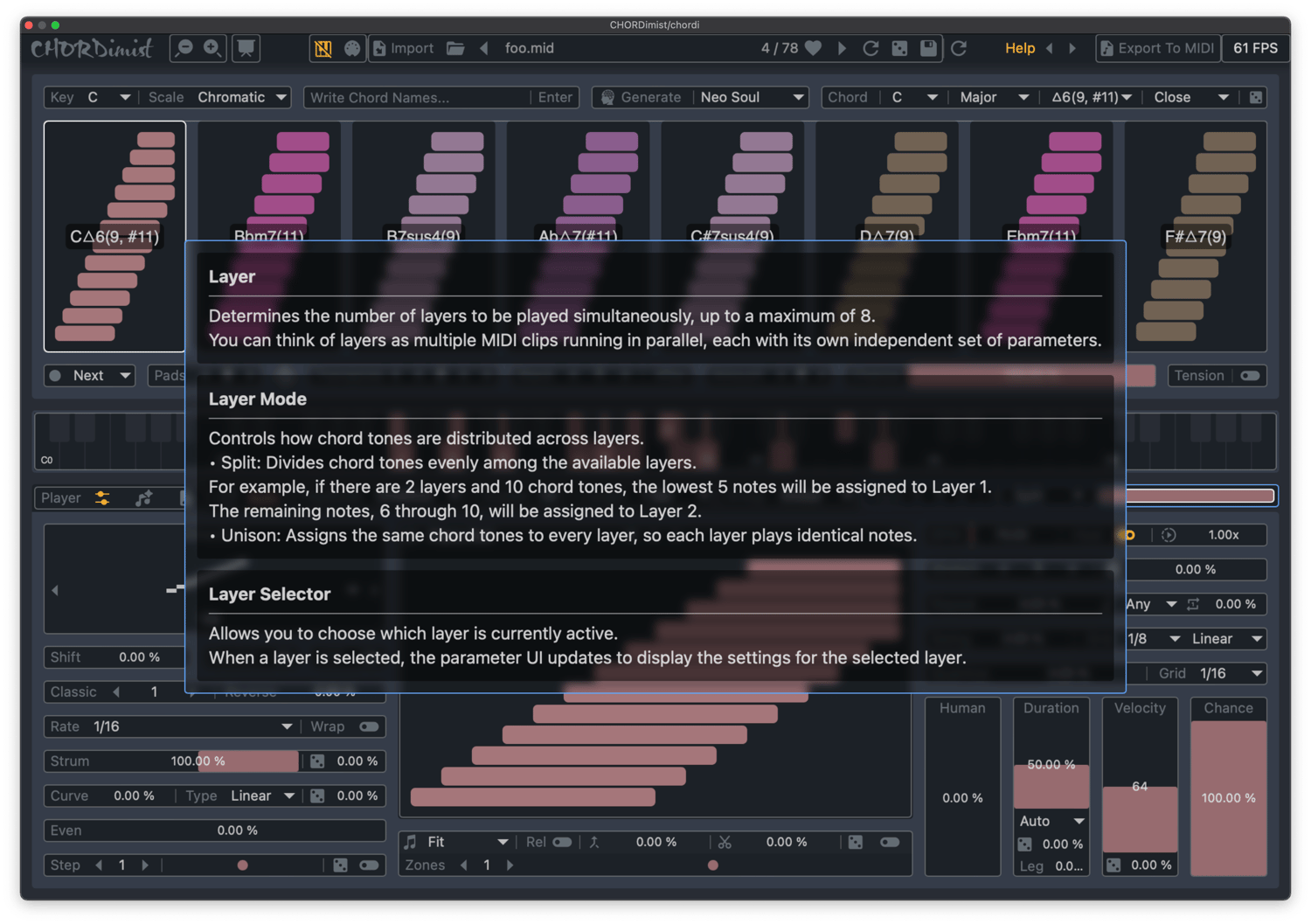The image size is (1311, 924).
Task: Open the Player sliders settings icon
Action: [102, 497]
